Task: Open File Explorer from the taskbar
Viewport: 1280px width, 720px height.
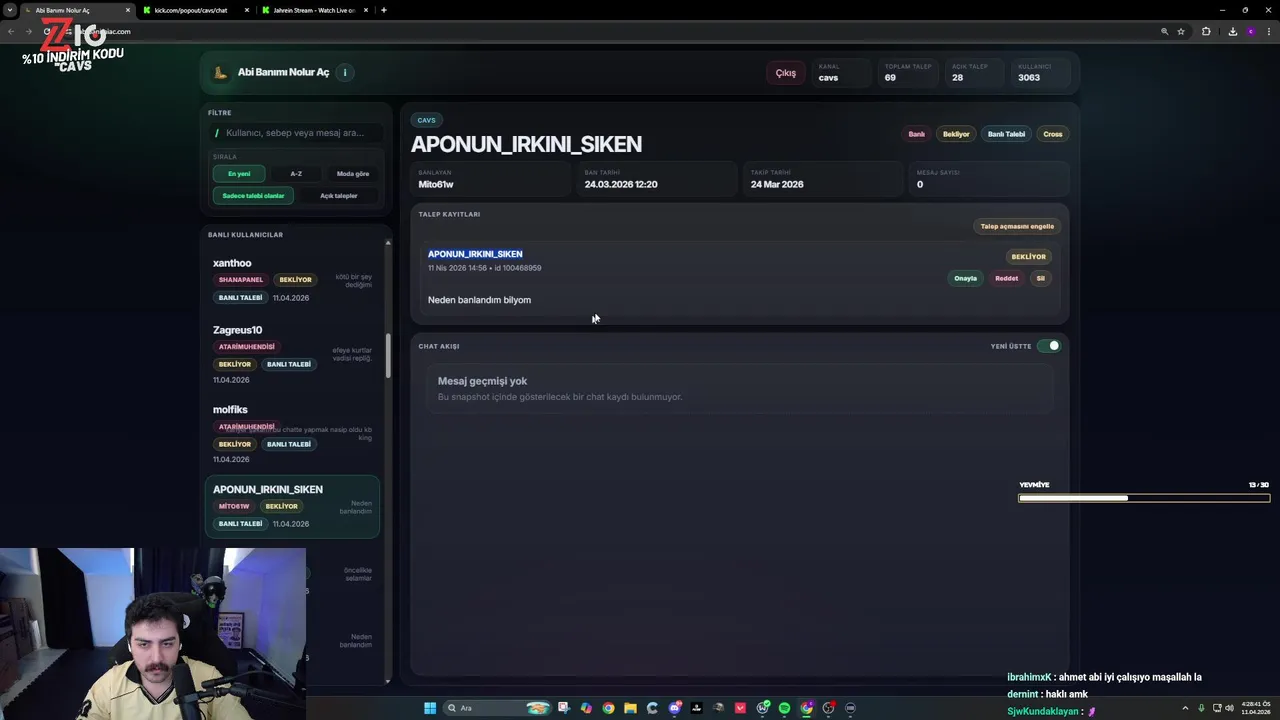Action: click(x=630, y=708)
